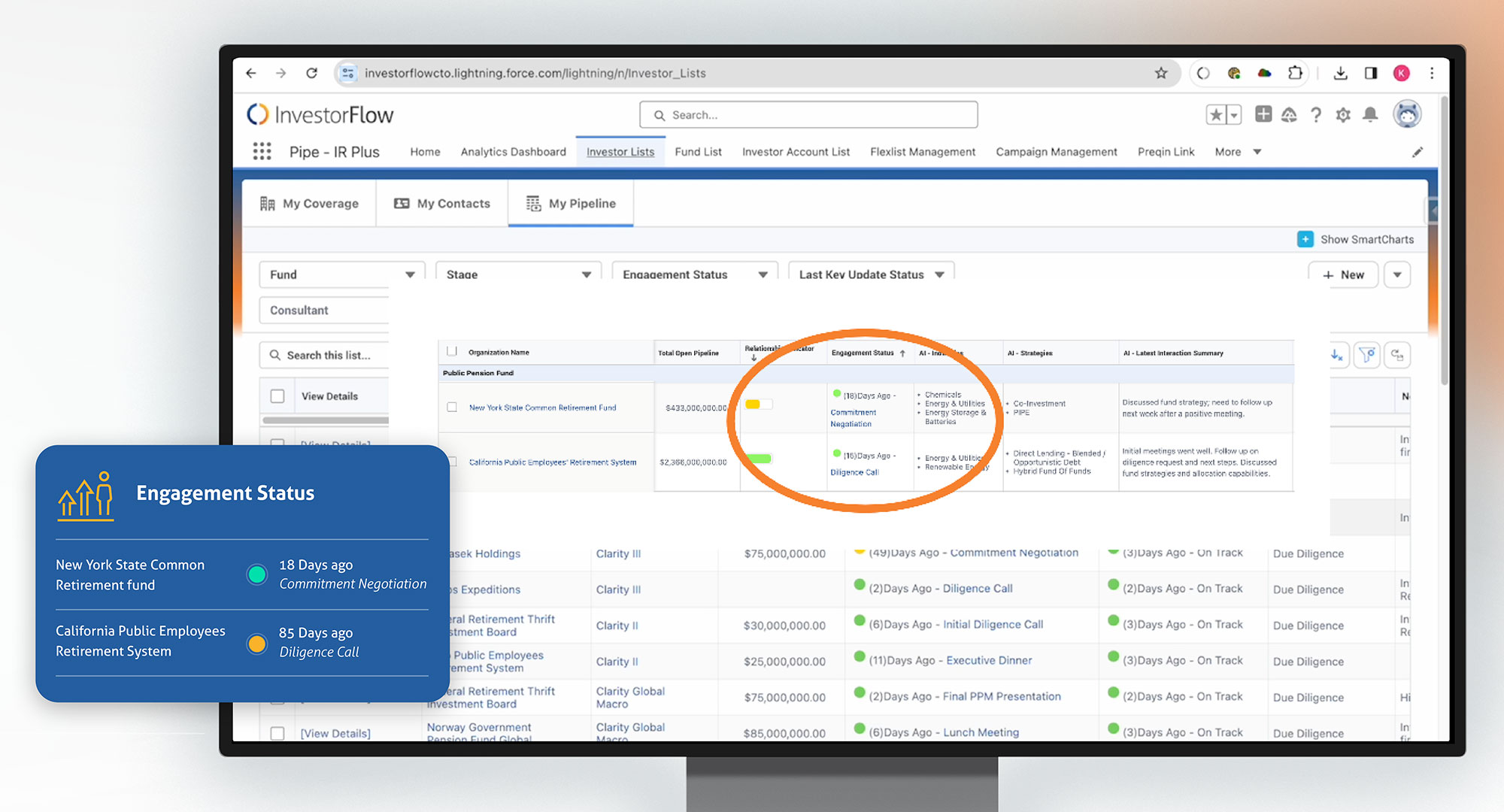Click the green relationship indicator bar
Image resolution: width=1504 pixels, height=812 pixels.
click(x=760, y=460)
